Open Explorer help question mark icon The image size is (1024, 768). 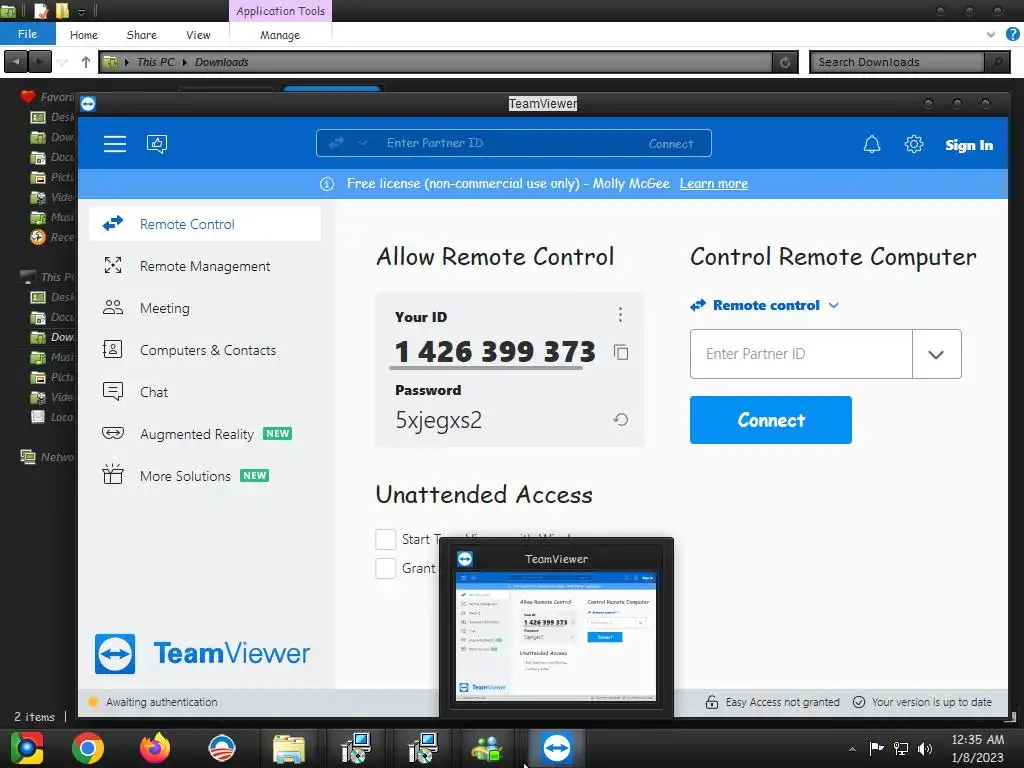(x=1013, y=35)
